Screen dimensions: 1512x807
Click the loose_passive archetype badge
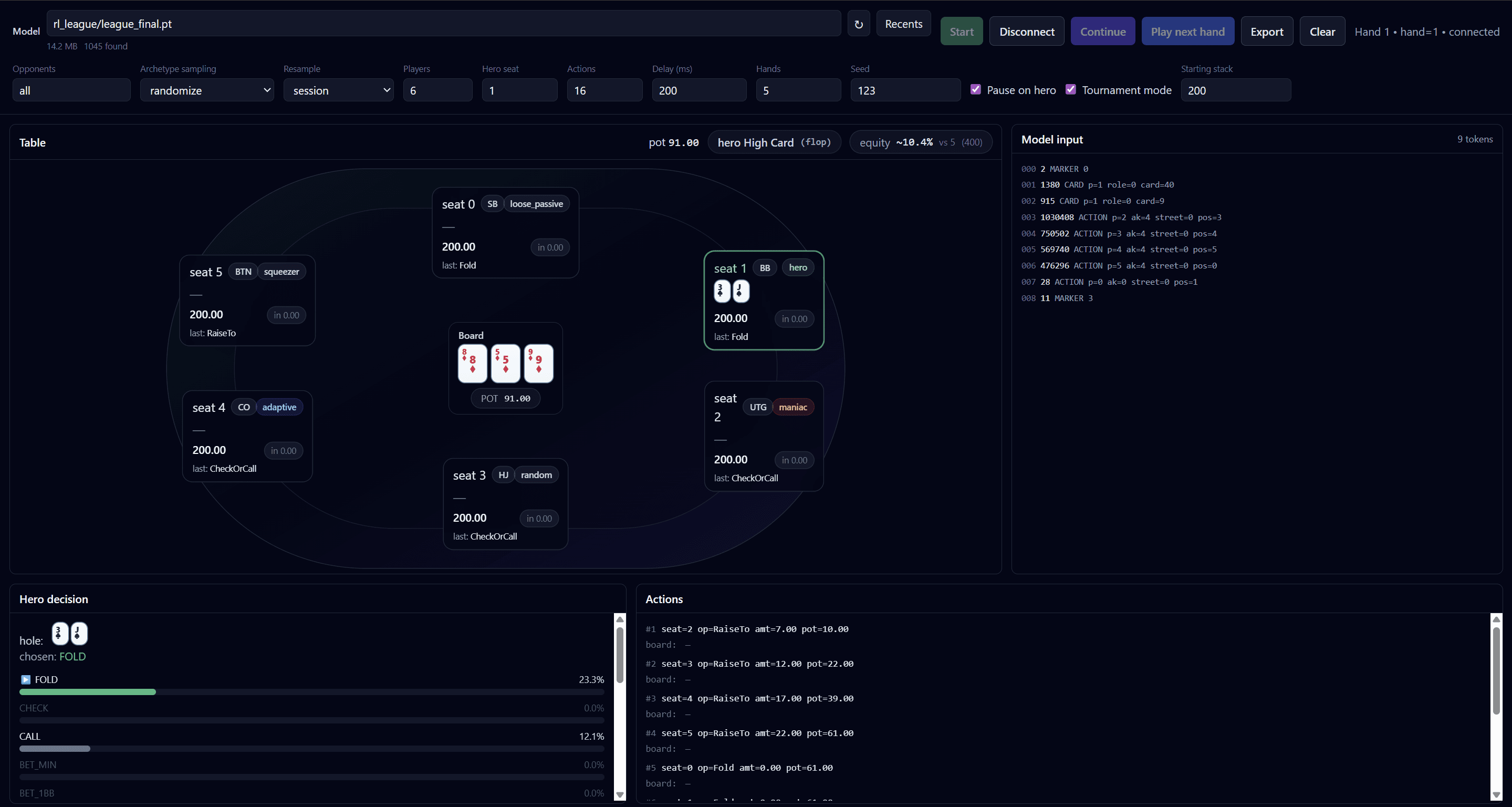coord(536,204)
